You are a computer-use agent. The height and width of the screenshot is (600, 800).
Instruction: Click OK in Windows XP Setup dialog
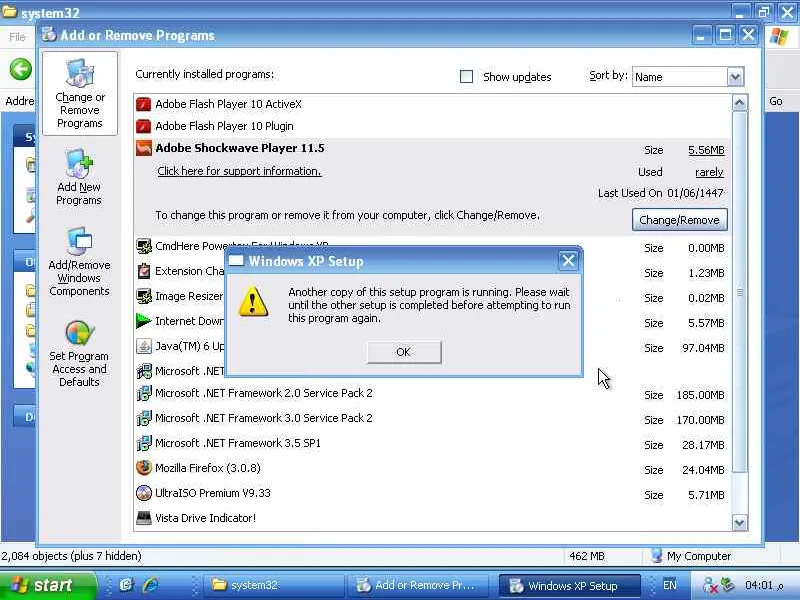click(404, 352)
